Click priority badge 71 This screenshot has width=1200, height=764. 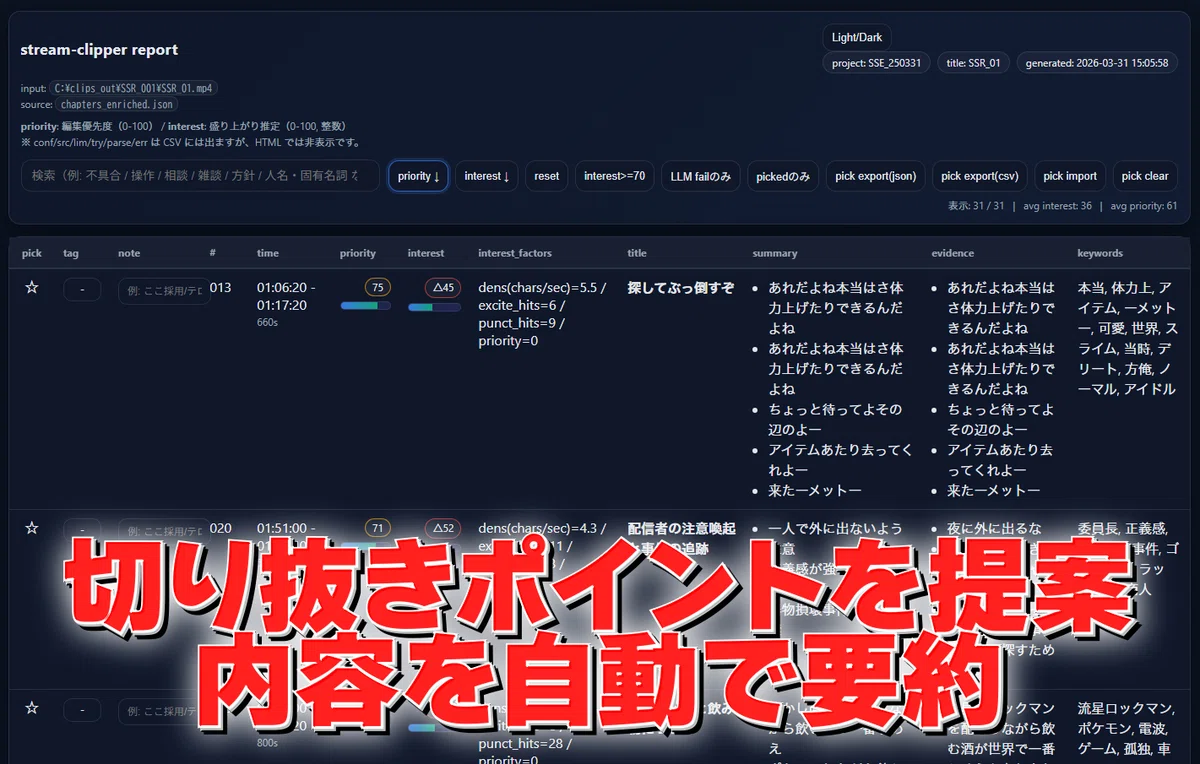click(x=378, y=528)
